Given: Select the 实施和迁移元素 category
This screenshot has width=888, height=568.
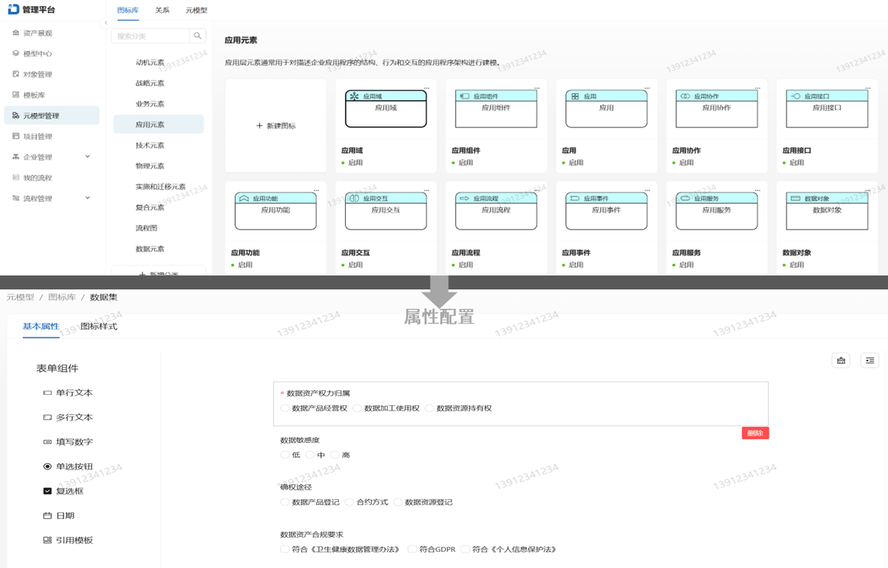Looking at the screenshot, I should [x=159, y=186].
